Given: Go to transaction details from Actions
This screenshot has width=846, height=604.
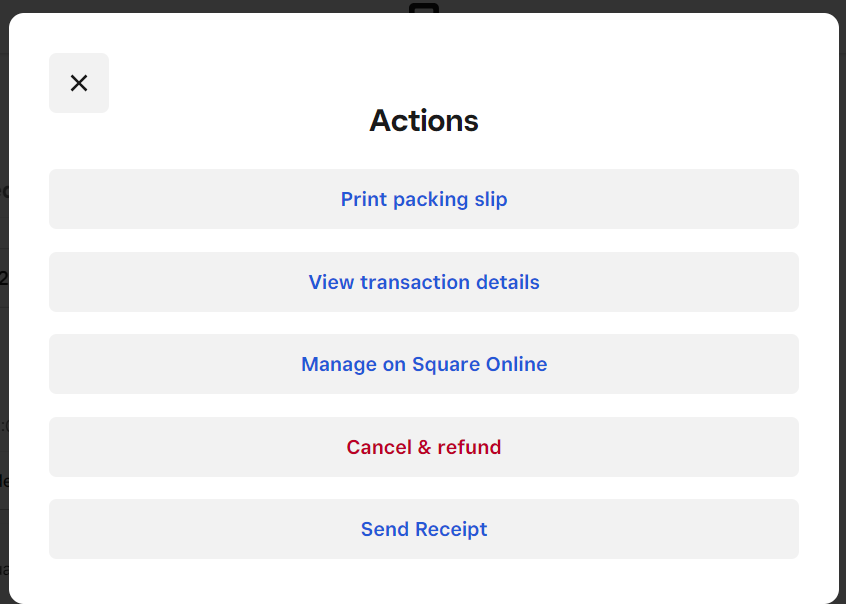Looking at the screenshot, I should click(424, 282).
